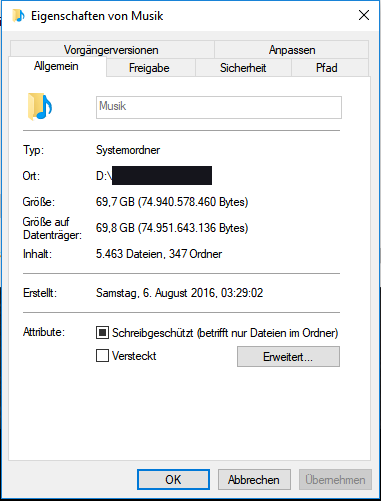Click the Musik folder name field
Image resolution: width=381 pixels, height=501 pixels.
pyautogui.click(x=219, y=107)
